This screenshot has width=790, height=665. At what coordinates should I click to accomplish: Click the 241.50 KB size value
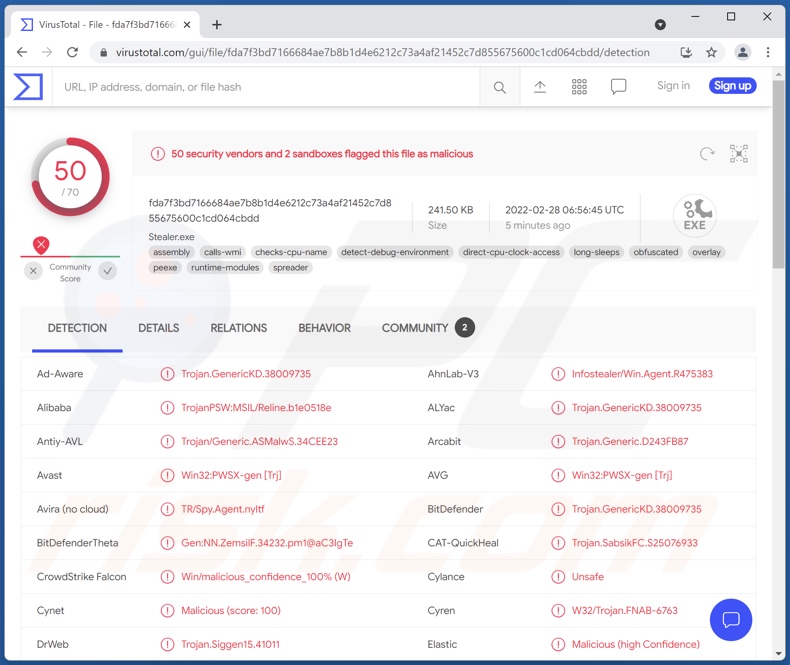pos(450,210)
